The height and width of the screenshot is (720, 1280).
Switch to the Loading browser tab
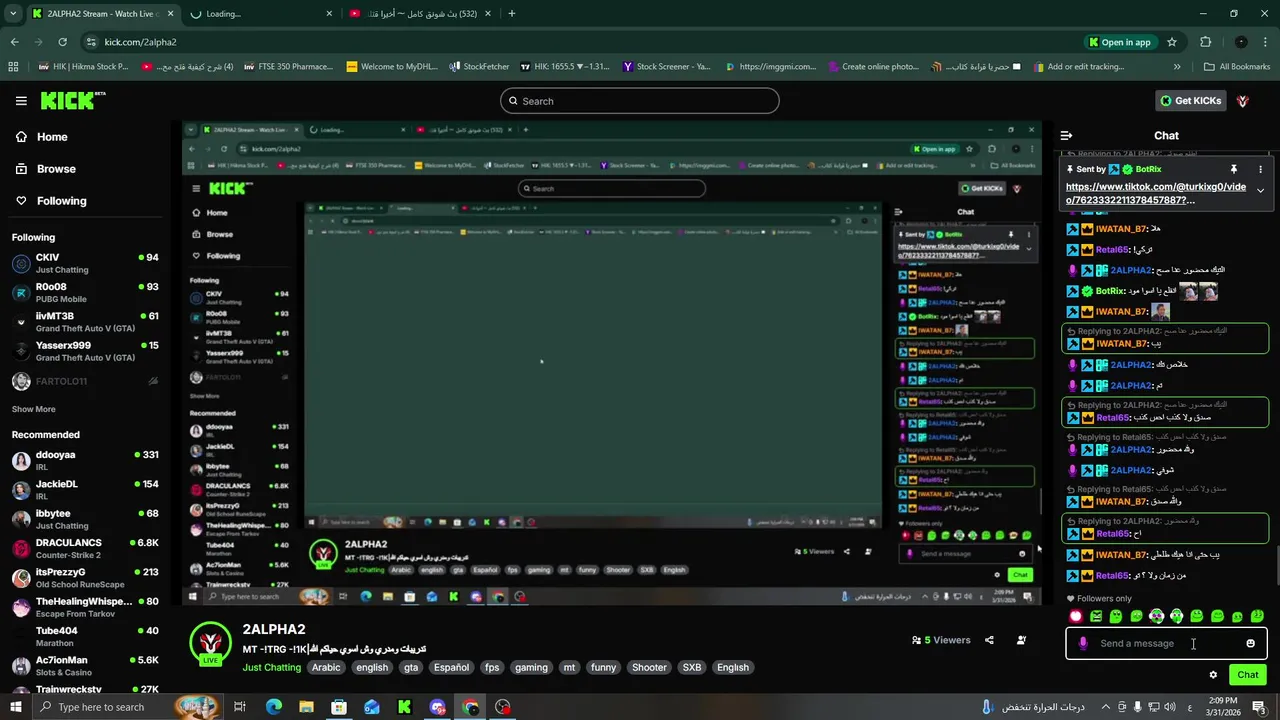[x=262, y=14]
